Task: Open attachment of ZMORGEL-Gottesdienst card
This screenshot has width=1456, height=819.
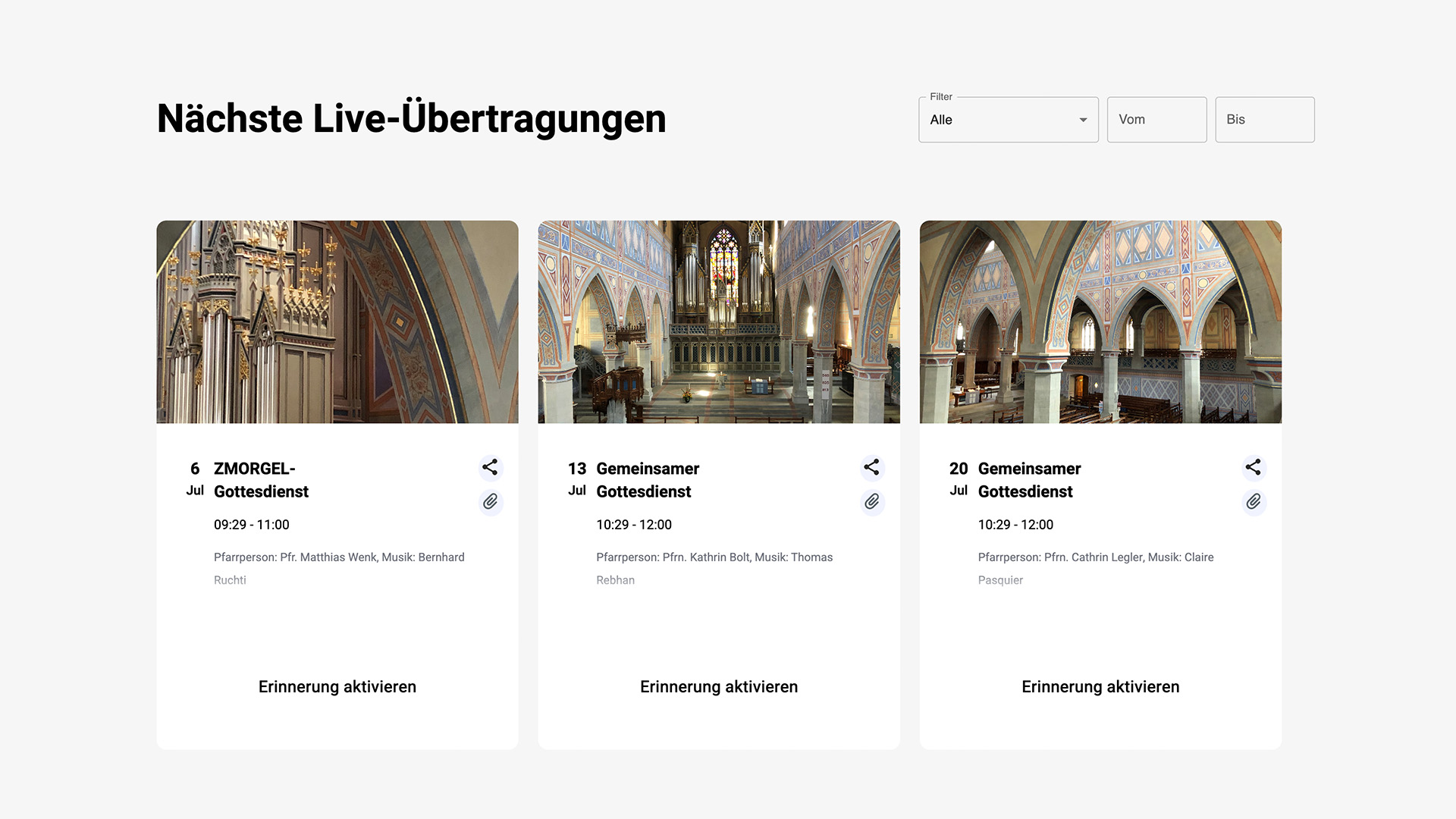Action: point(491,502)
